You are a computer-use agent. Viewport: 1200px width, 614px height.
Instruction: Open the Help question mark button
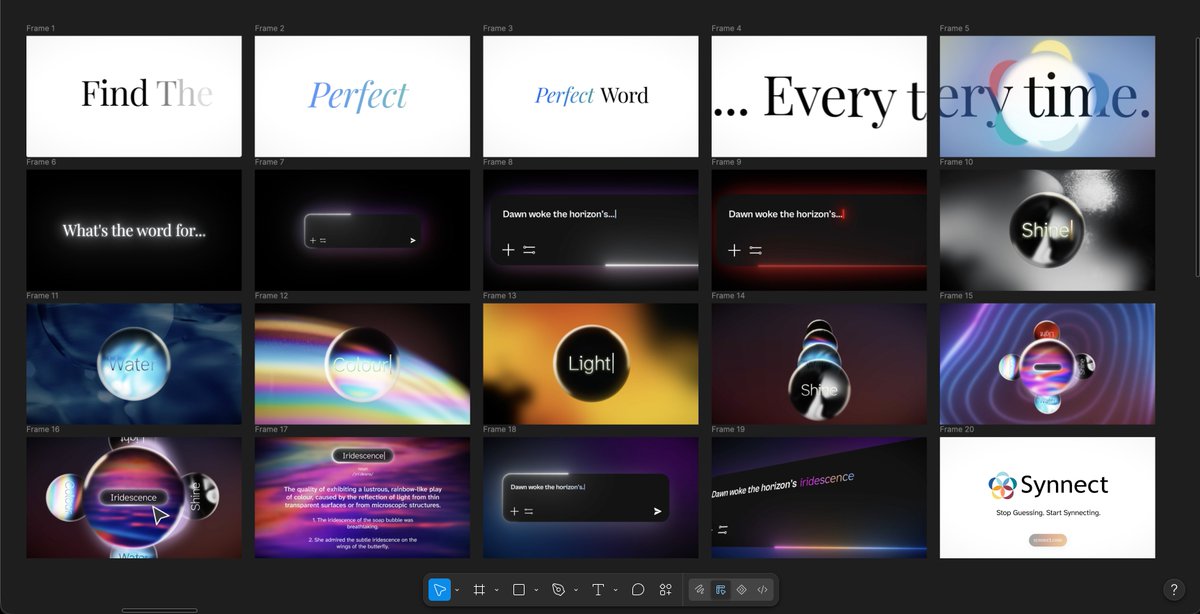point(1174,590)
